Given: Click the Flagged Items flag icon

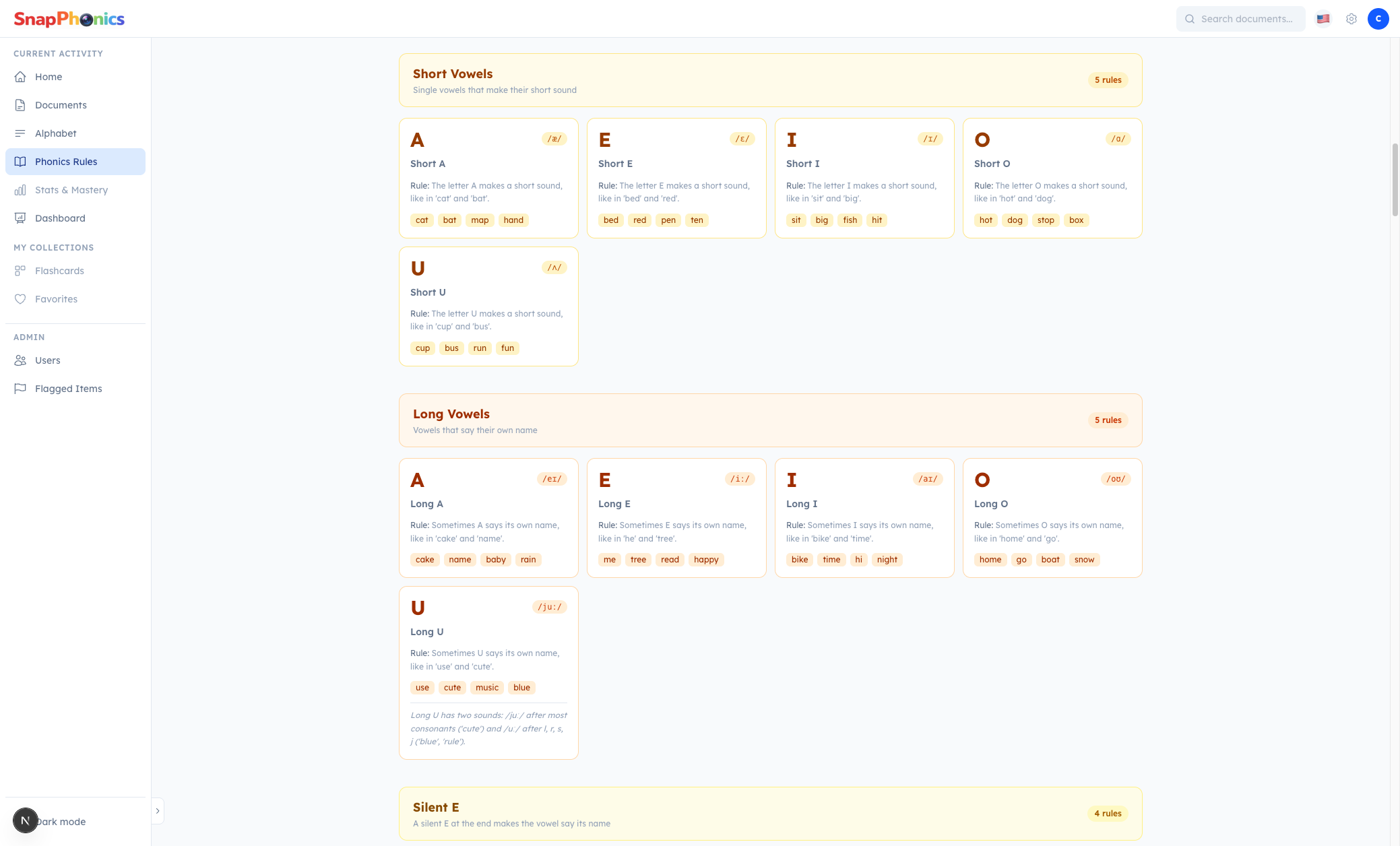Looking at the screenshot, I should coord(20,389).
